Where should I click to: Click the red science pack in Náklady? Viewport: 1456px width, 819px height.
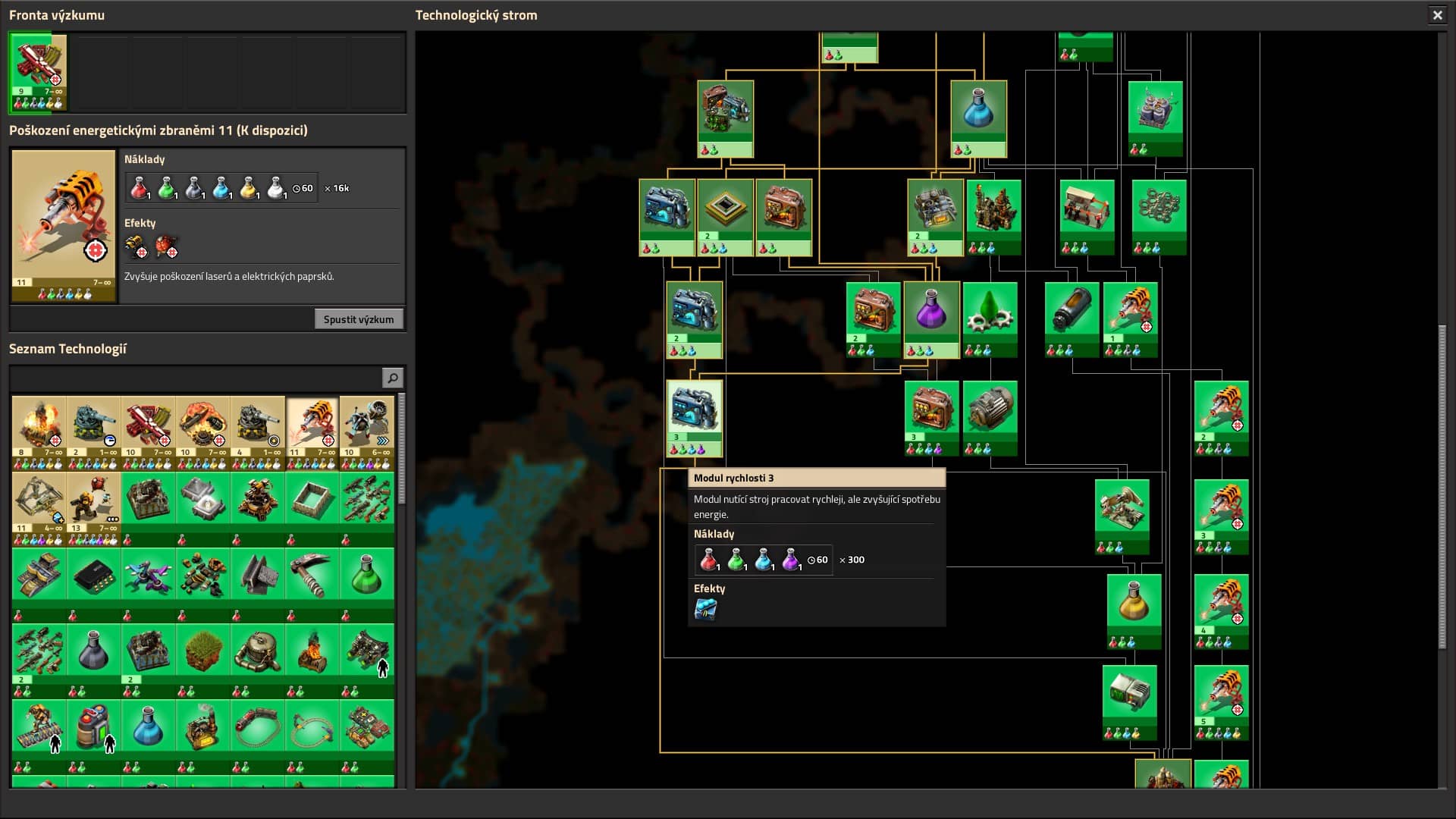pyautogui.click(x=140, y=188)
